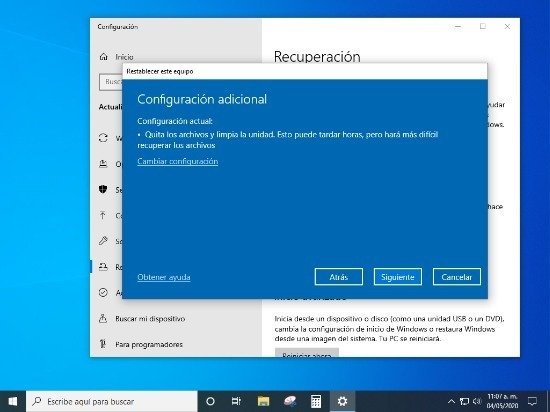The height and width of the screenshot is (412, 550).
Task: Cancel the reset with Cancelar
Action: click(457, 277)
